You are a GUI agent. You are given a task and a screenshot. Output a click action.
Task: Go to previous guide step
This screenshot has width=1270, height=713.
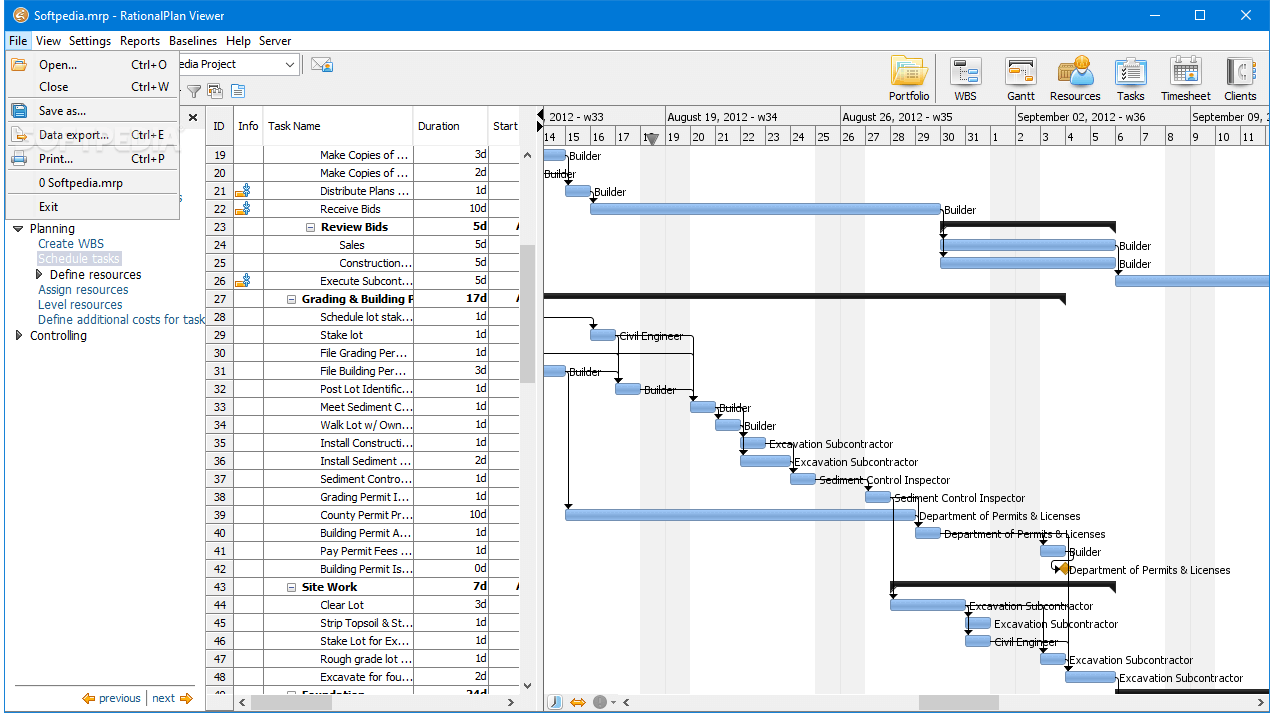click(112, 698)
